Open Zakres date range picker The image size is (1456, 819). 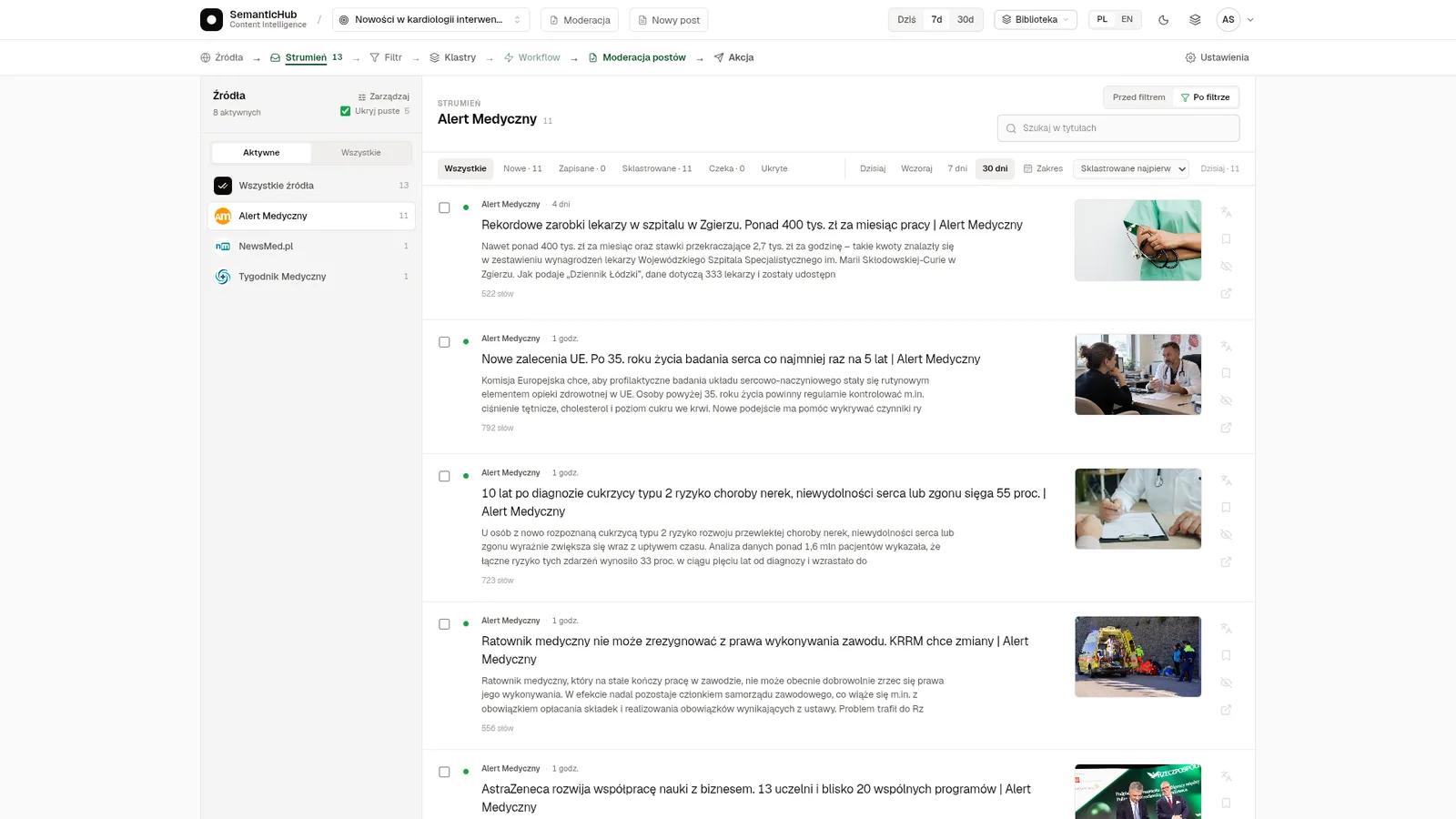tap(1043, 168)
